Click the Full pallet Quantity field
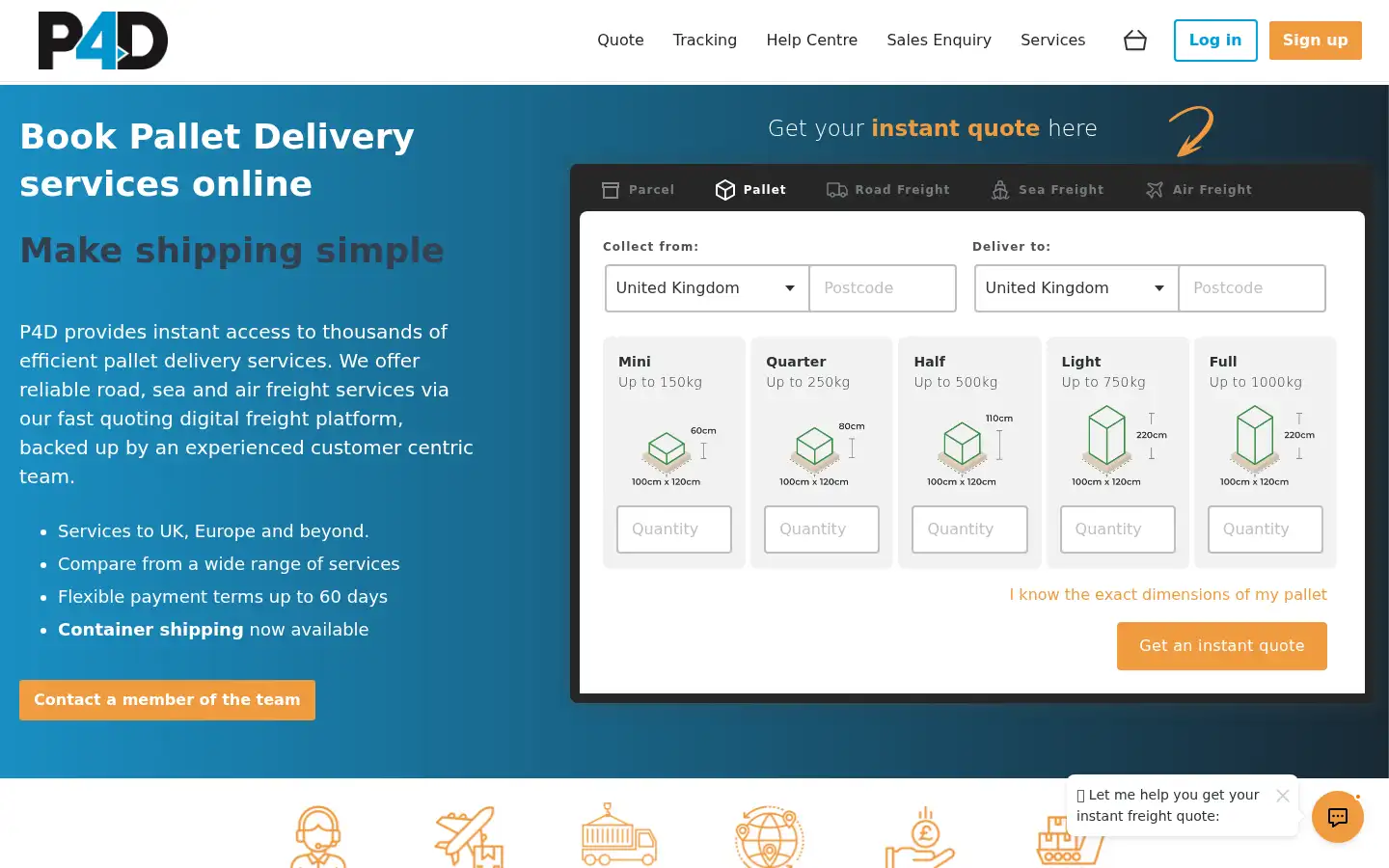1389x868 pixels. [1266, 529]
